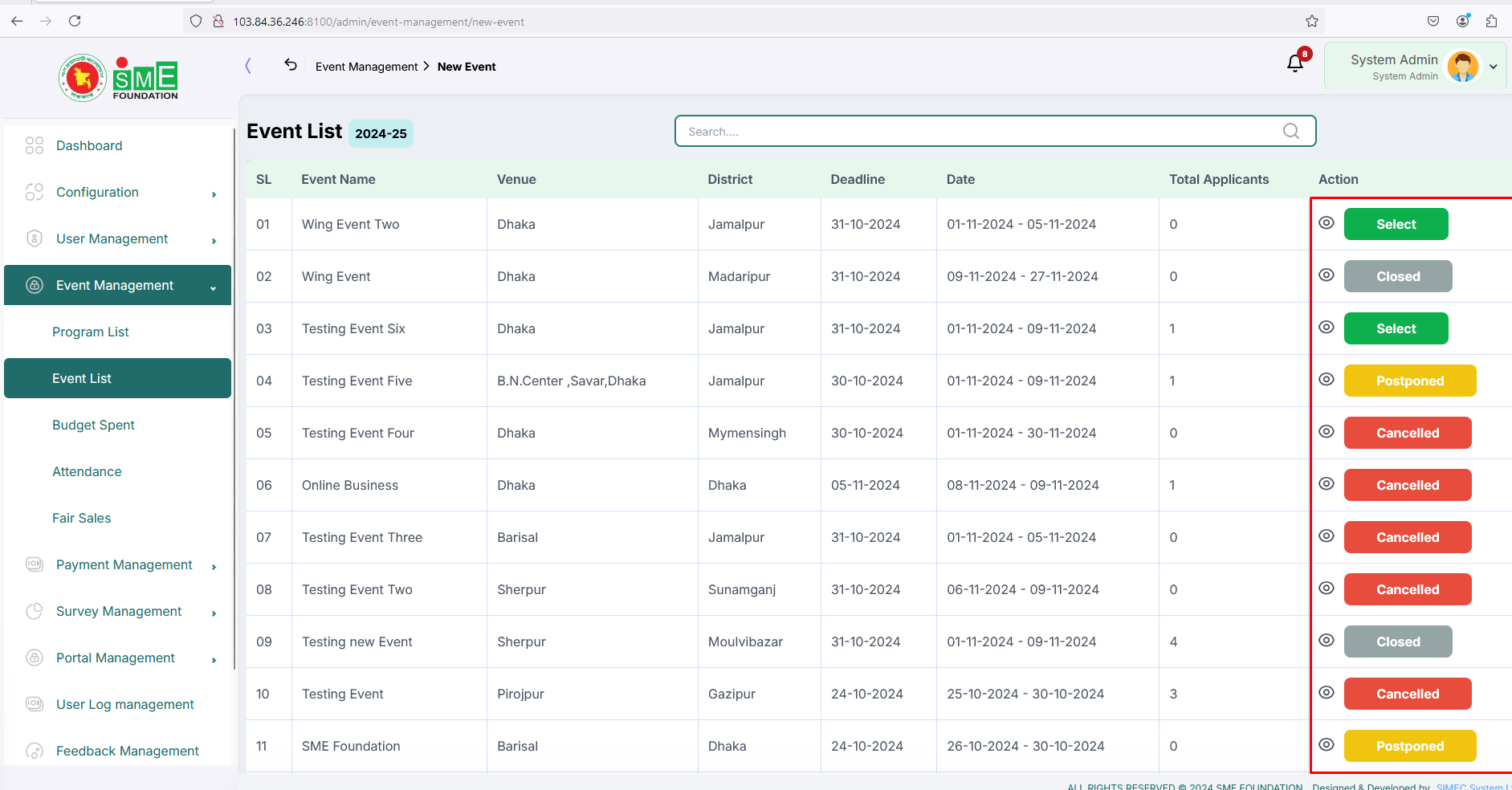Click the browser address bar URL

378,22
